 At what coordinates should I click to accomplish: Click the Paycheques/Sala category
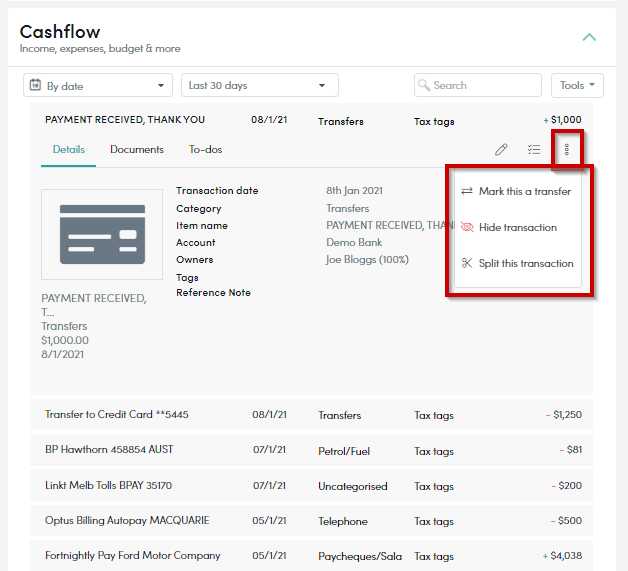pyautogui.click(x=360, y=557)
